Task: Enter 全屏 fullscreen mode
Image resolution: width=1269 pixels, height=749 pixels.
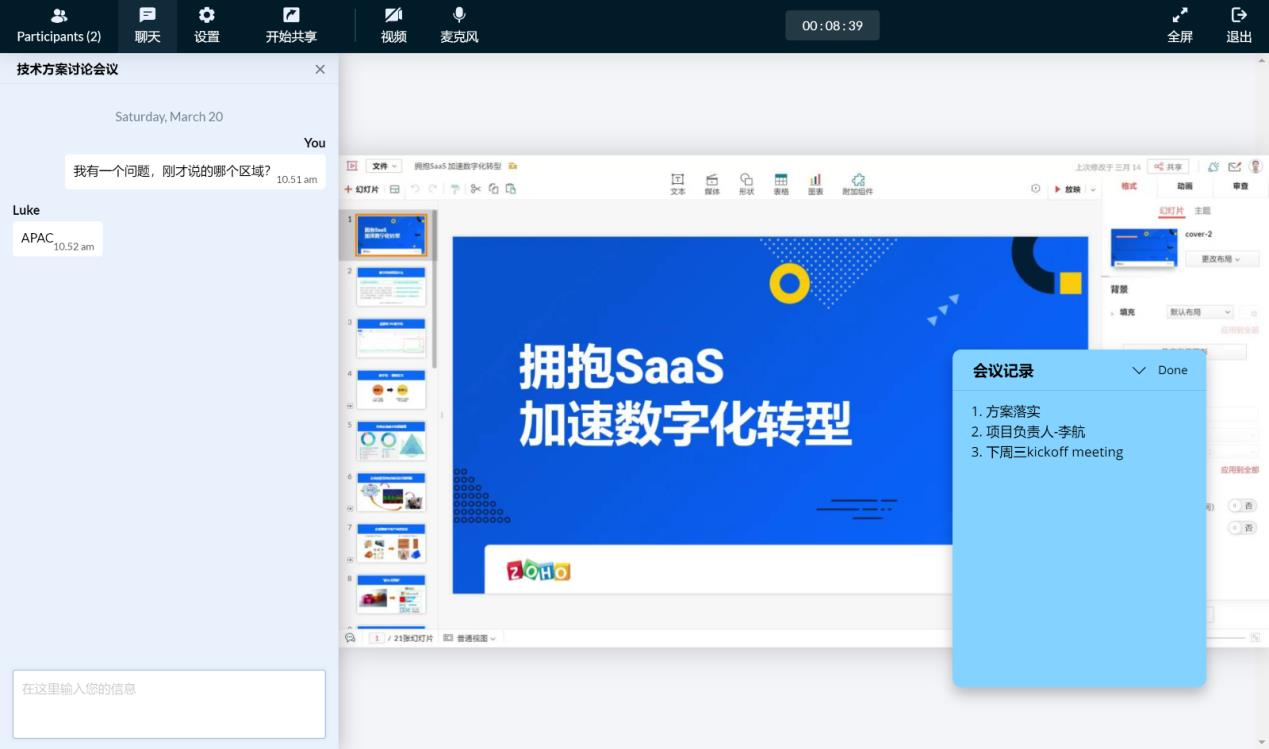Action: pos(1180,26)
